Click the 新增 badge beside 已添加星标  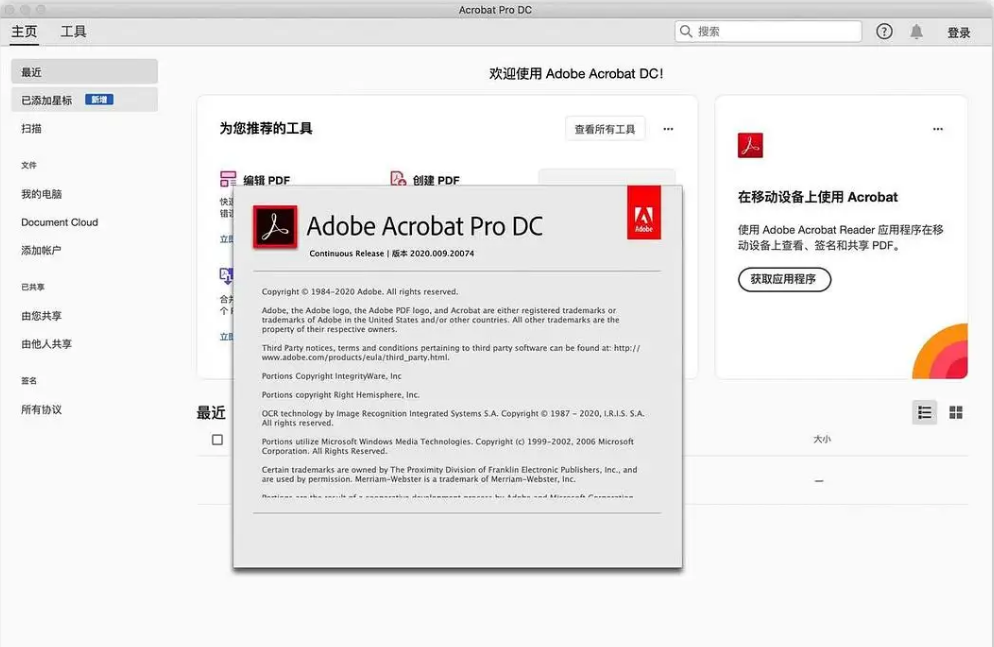tap(100, 99)
